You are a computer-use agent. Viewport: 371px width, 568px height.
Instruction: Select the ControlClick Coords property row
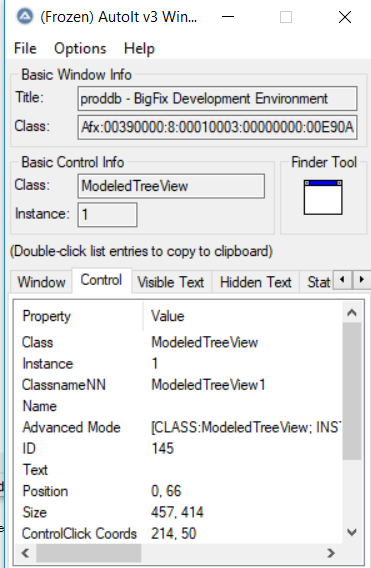pyautogui.click(x=178, y=534)
